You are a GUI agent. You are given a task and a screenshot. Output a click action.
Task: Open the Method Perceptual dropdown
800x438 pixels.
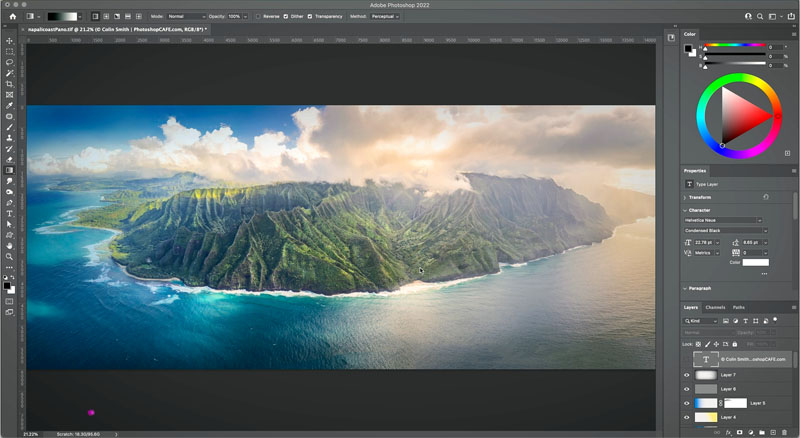(x=385, y=16)
